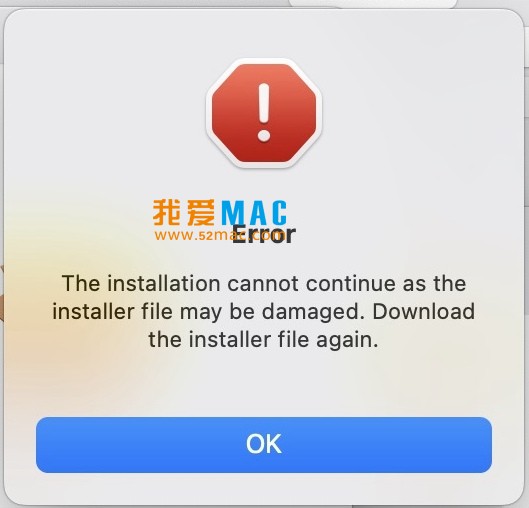Click the word 'damaged' in the message

click(311, 312)
